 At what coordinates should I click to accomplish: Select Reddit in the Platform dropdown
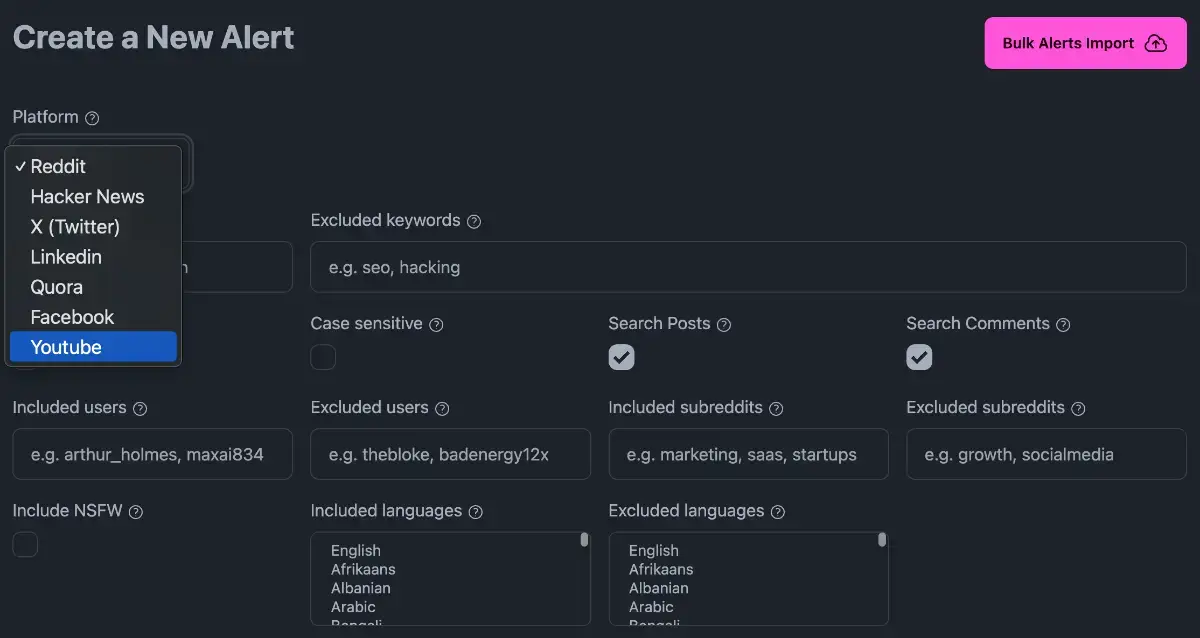(93, 167)
